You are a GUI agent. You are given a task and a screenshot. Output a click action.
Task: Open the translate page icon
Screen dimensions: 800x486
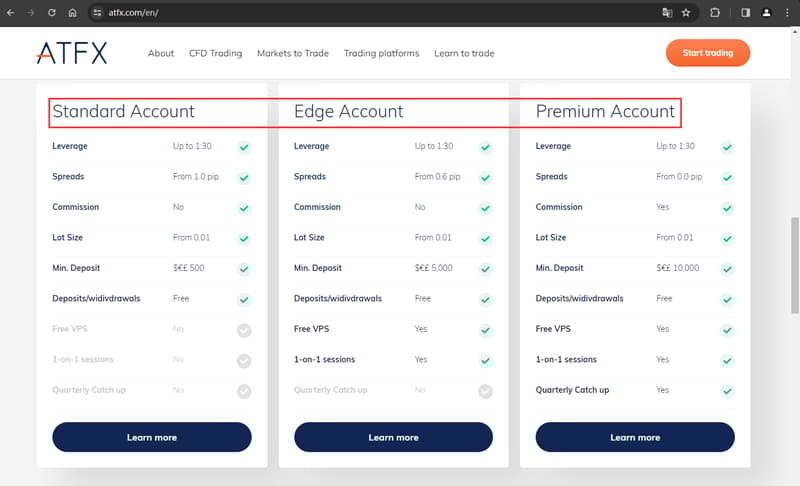pos(667,13)
